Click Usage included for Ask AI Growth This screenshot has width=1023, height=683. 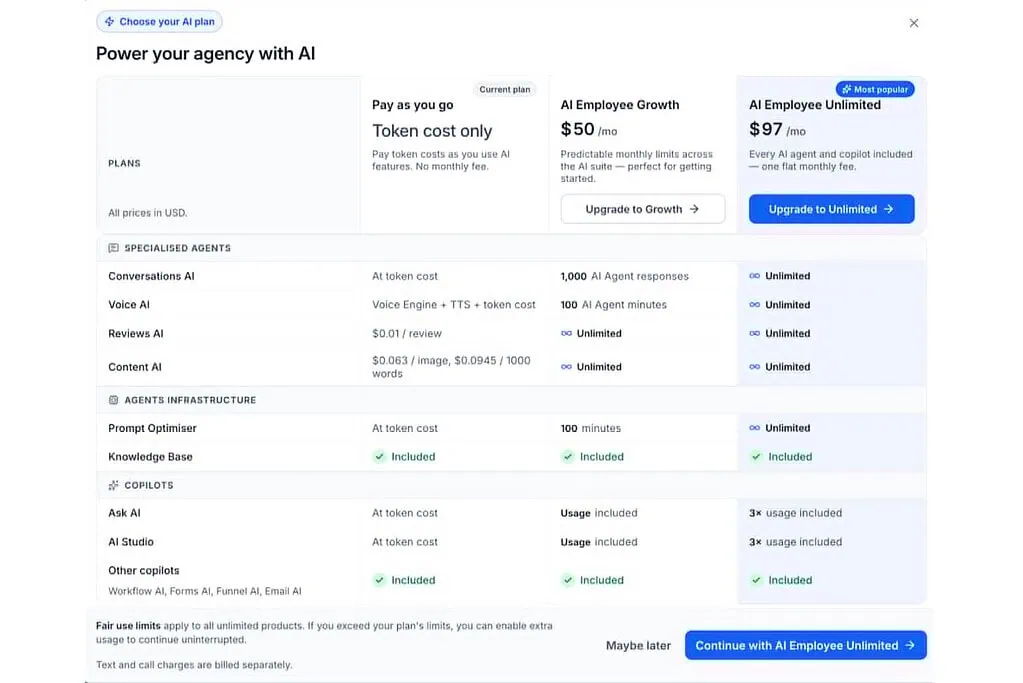(599, 513)
